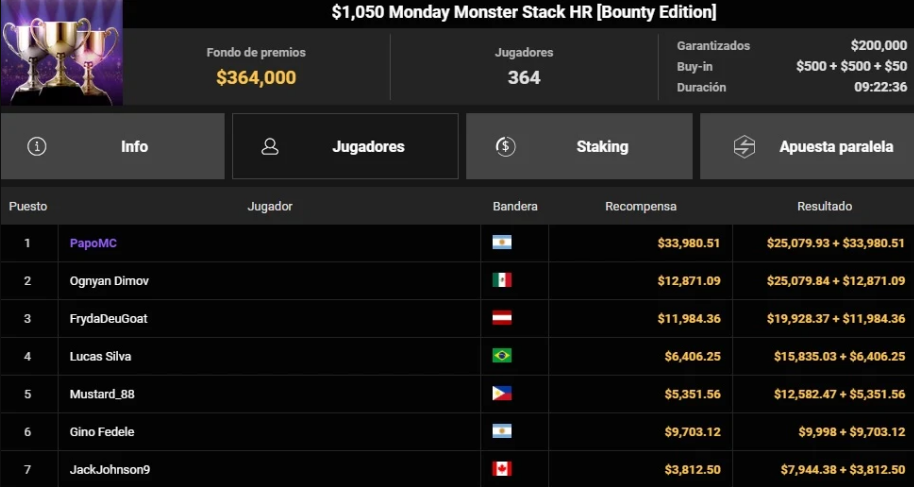Image resolution: width=914 pixels, height=487 pixels.
Task: Switch to the Staking tab
Action: pyautogui.click(x=579, y=146)
